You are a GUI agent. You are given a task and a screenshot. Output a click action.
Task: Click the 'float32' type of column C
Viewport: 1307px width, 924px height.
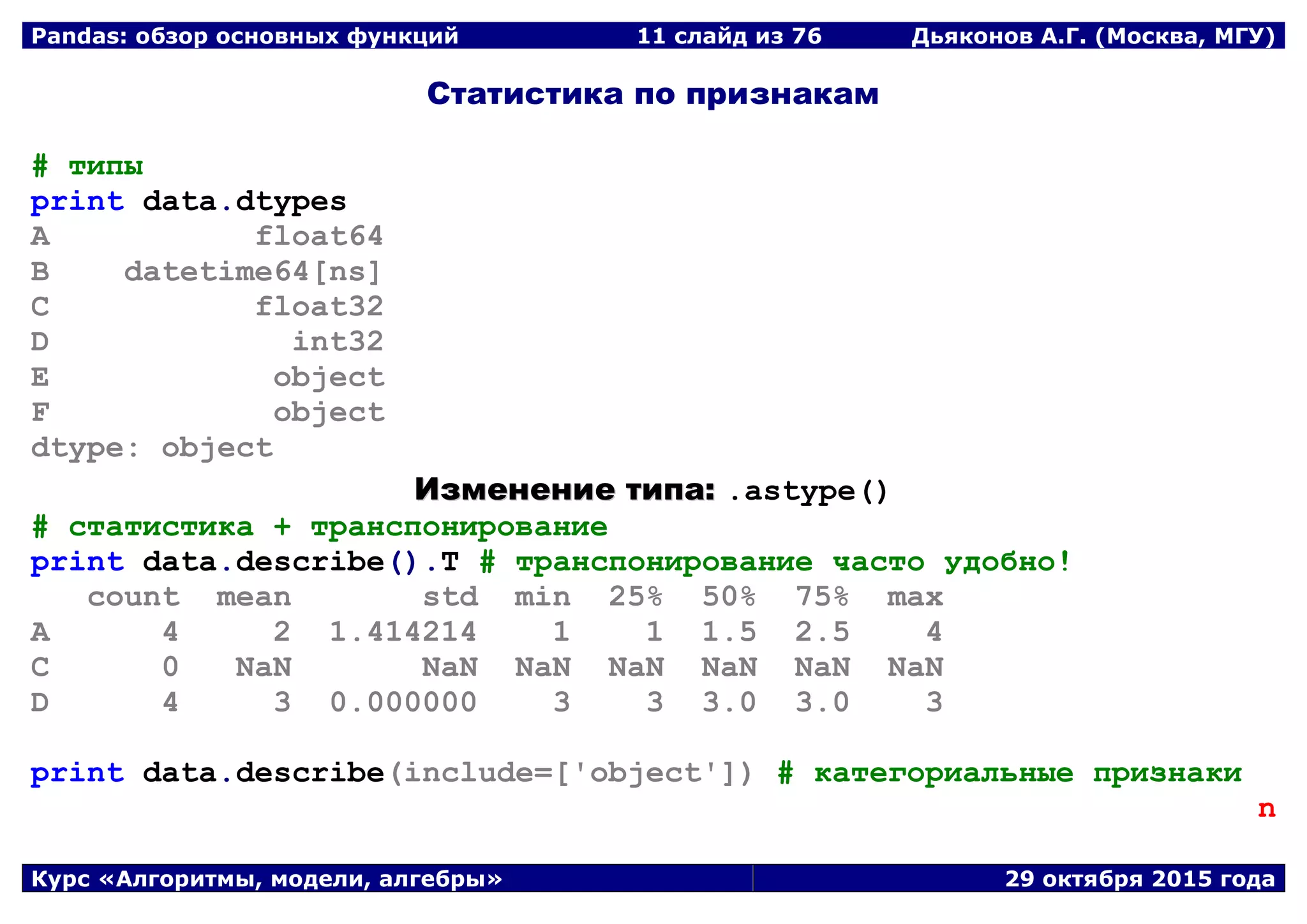(x=319, y=307)
